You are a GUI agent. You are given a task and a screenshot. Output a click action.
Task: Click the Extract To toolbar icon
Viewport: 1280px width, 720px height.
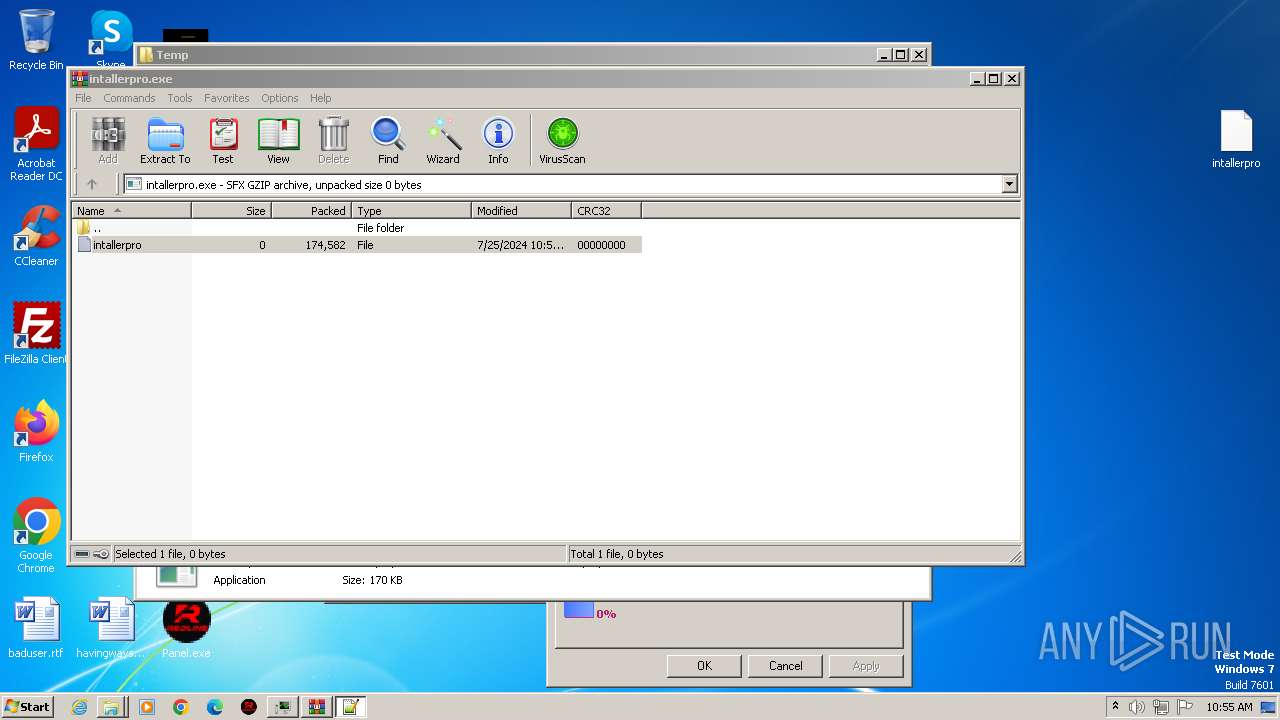click(165, 140)
